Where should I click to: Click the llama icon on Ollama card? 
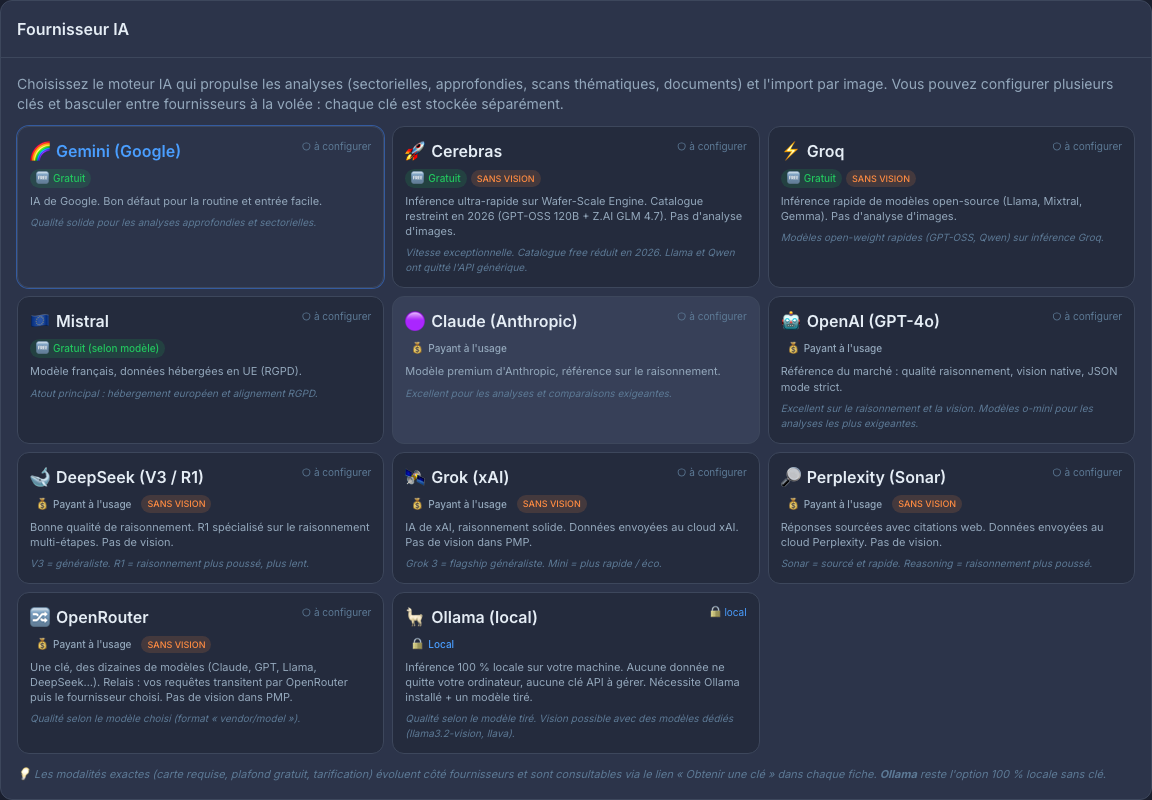pos(415,617)
